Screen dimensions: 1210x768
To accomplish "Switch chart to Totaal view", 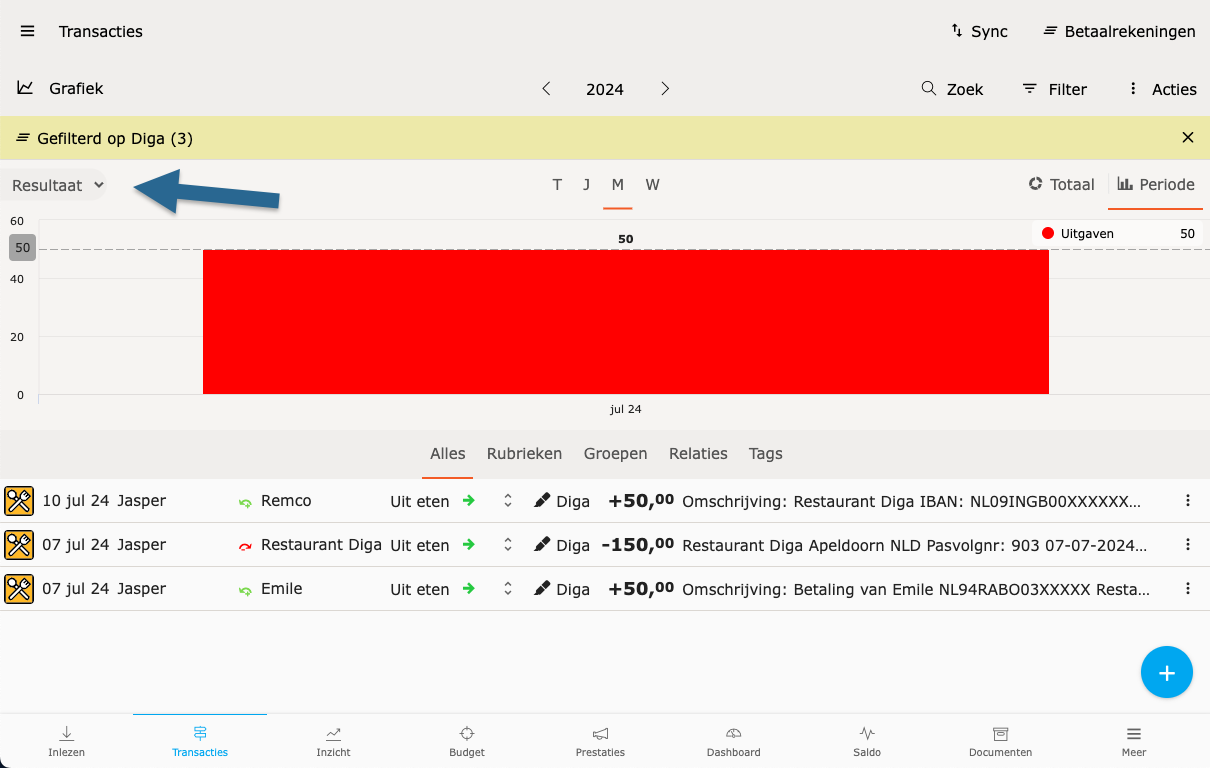I will [1062, 185].
